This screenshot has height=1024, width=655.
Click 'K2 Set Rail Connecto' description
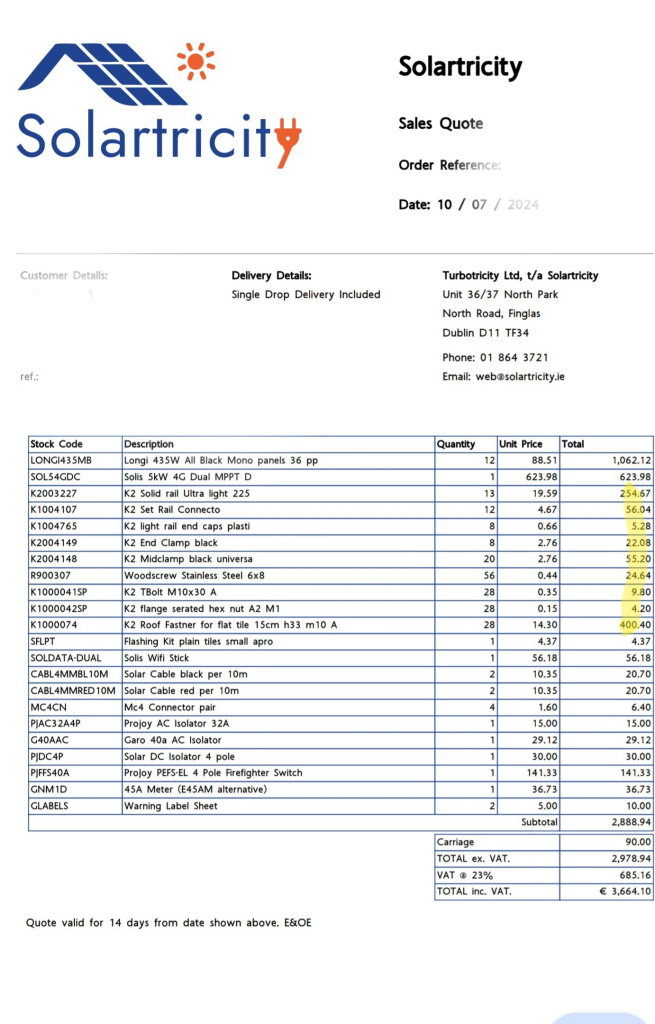(x=172, y=510)
